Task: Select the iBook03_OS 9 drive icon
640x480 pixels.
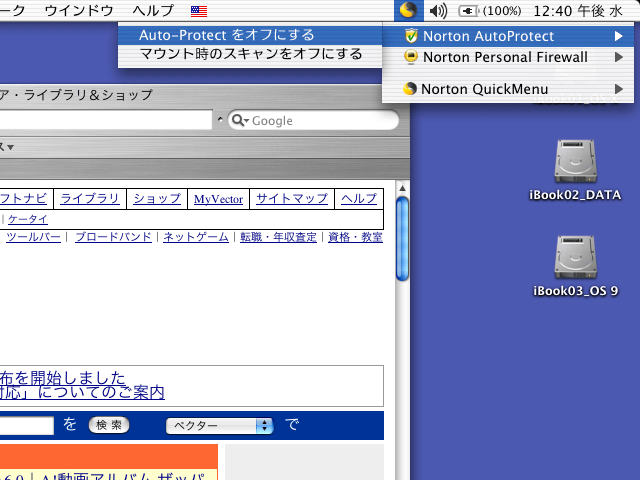Action: pos(575,258)
